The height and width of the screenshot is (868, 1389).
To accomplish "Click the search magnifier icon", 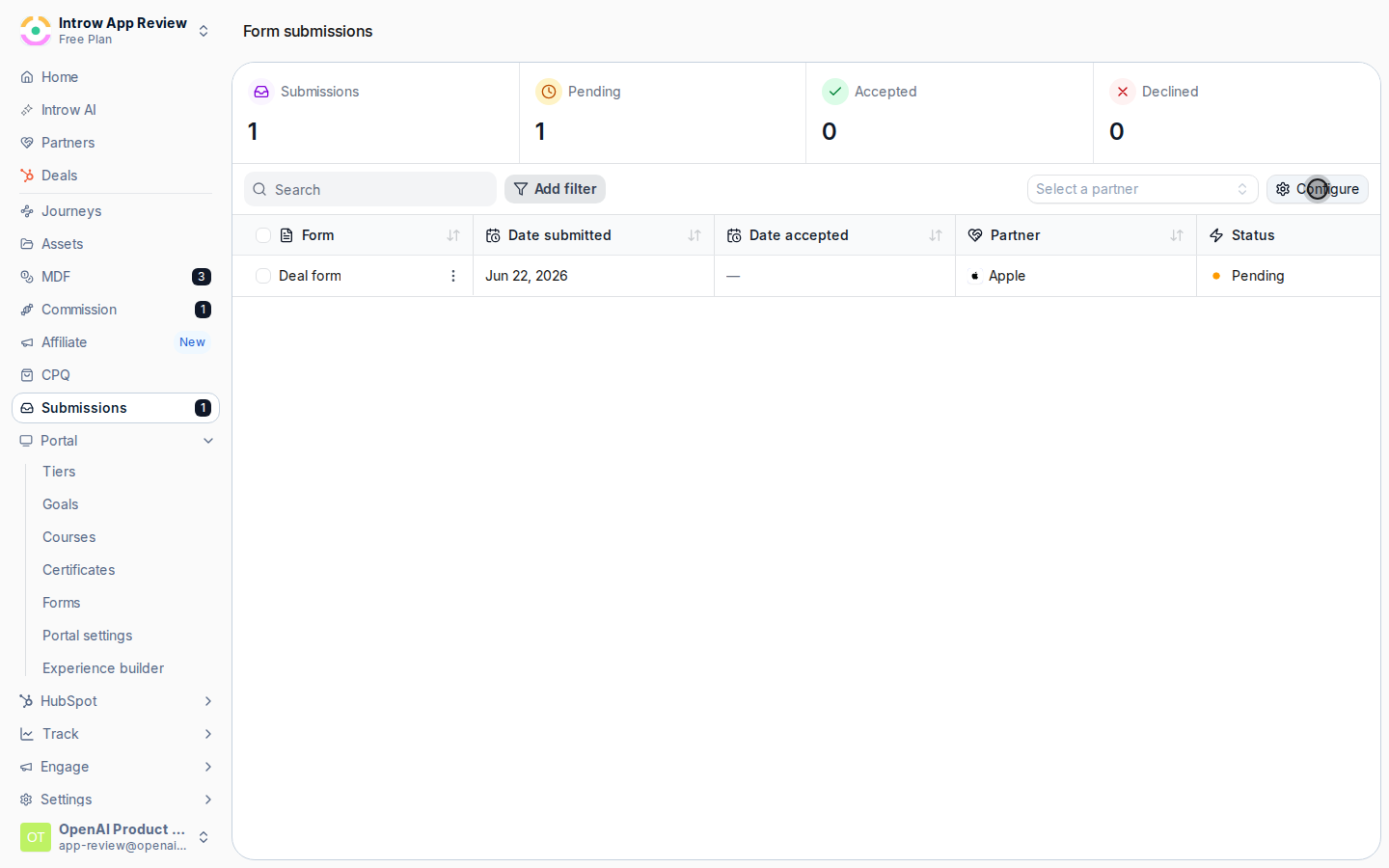I will click(259, 190).
